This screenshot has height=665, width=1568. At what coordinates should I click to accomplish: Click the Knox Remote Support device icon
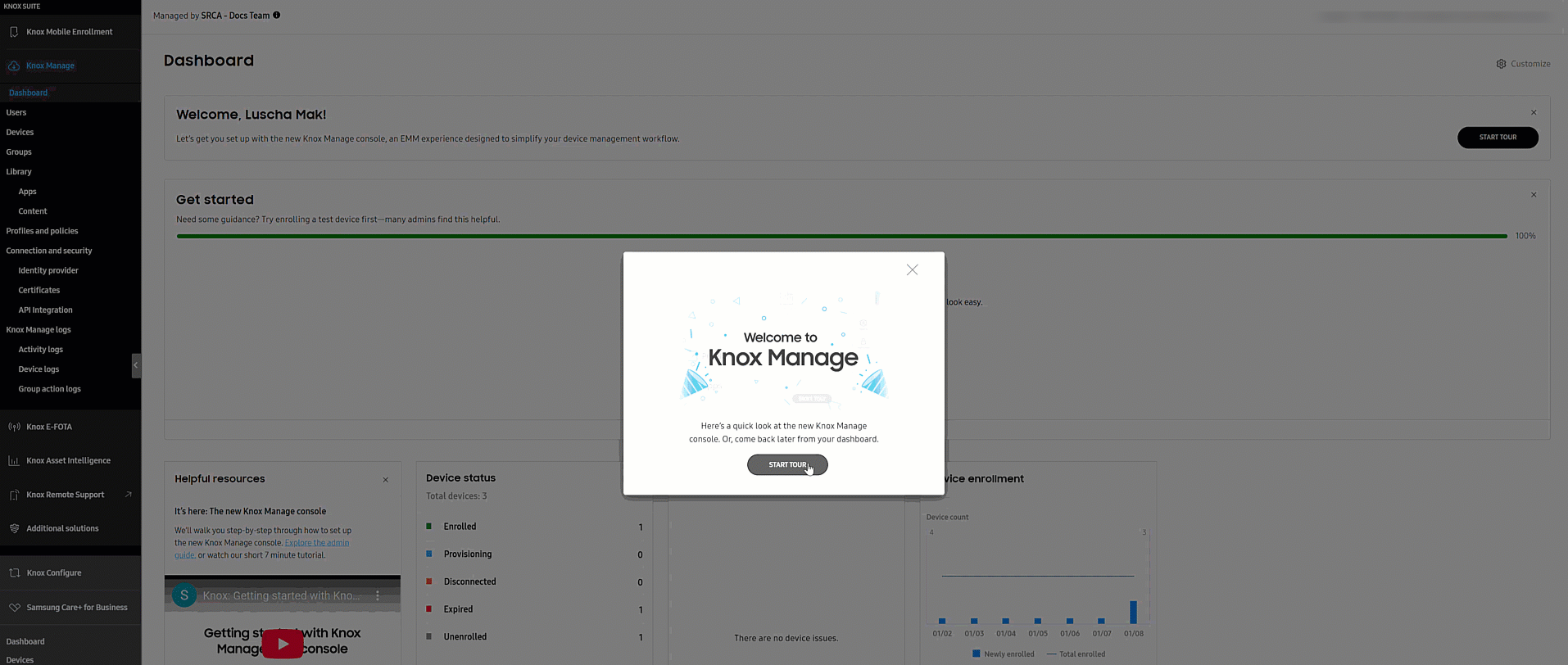tap(14, 495)
